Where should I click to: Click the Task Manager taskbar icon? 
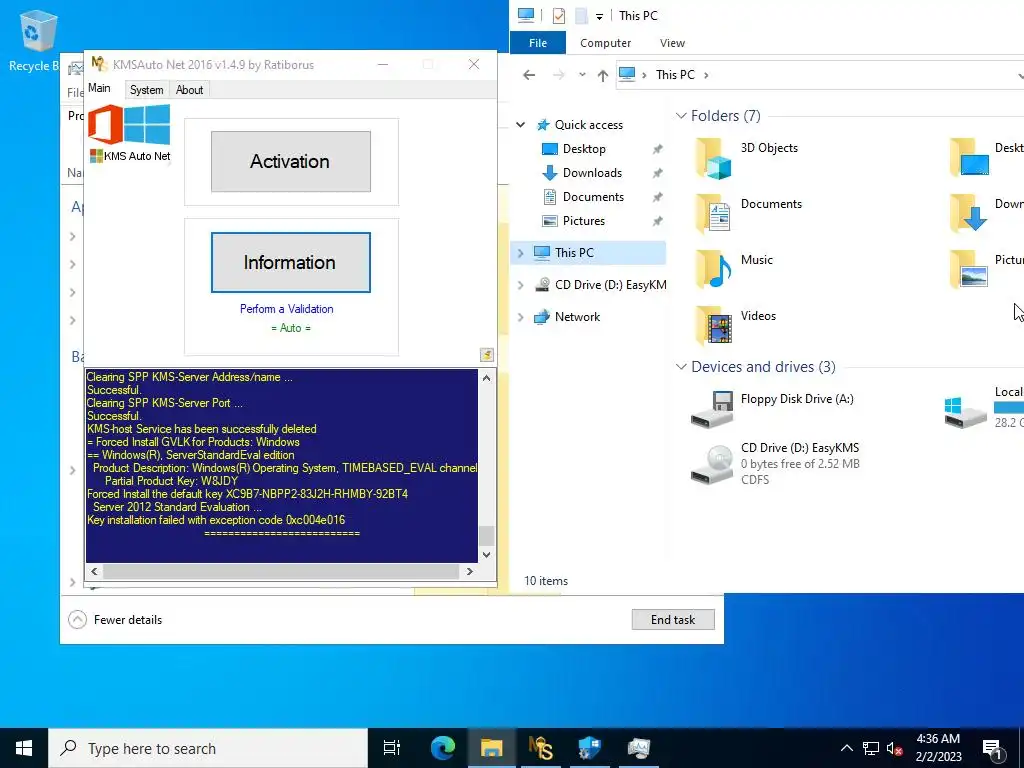639,748
